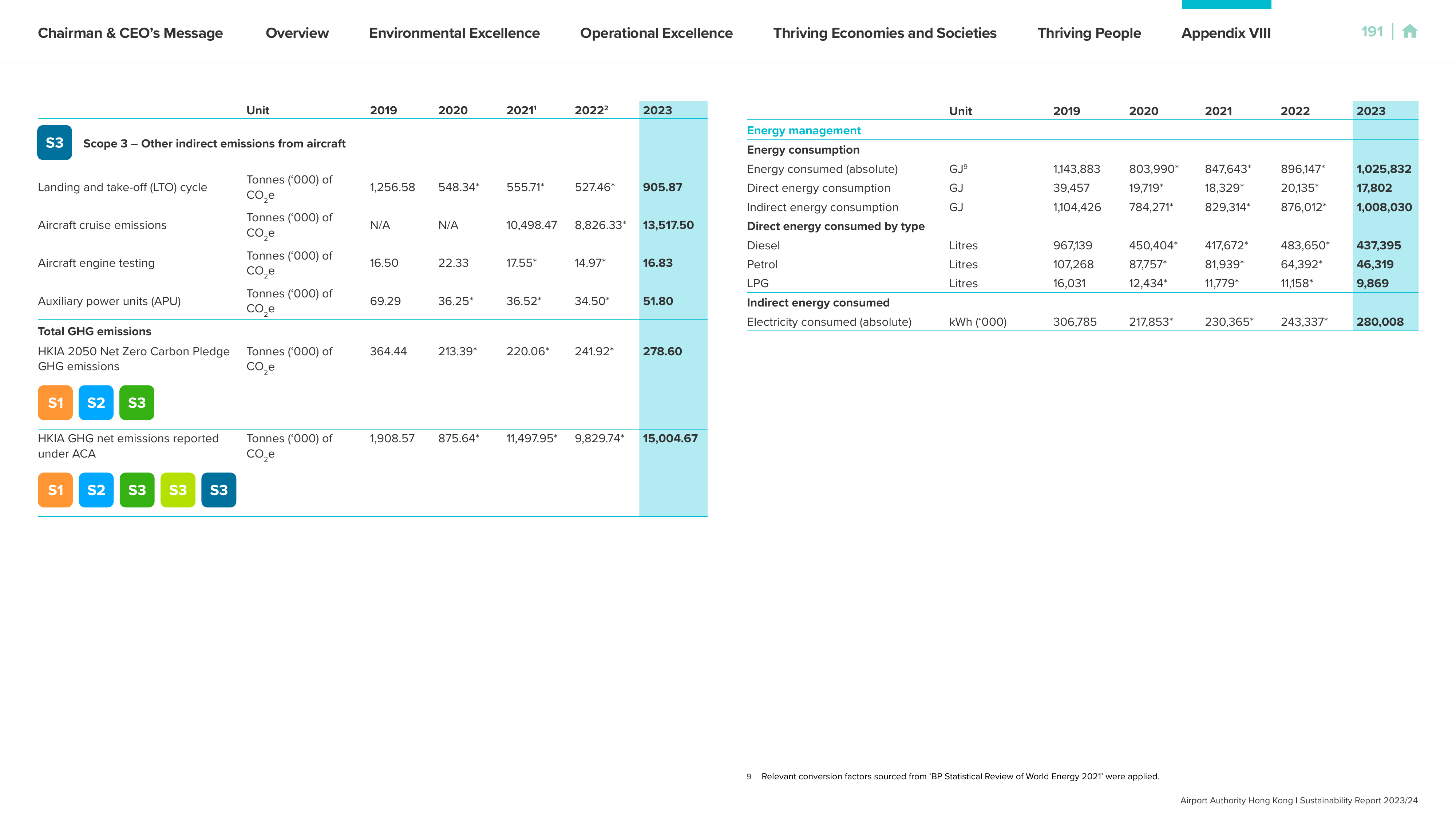
Task: Switch to Operational Excellence section
Action: [x=656, y=33]
